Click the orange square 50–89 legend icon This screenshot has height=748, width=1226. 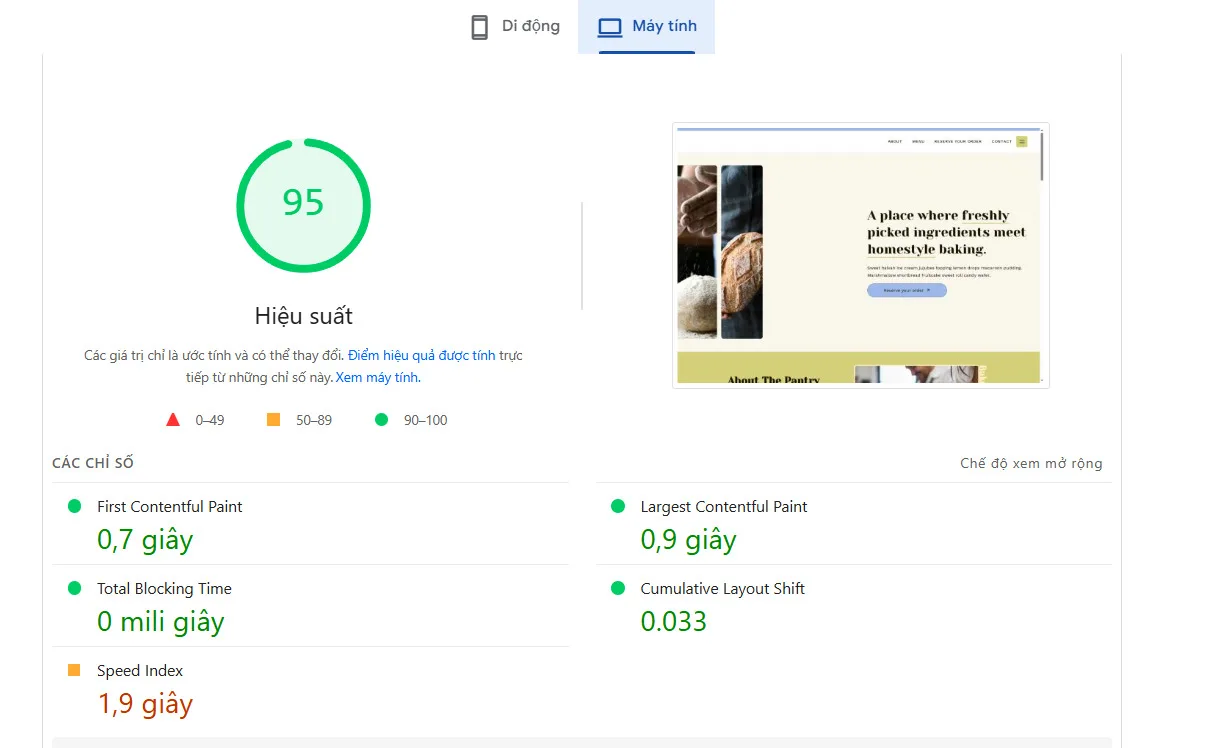pos(273,419)
